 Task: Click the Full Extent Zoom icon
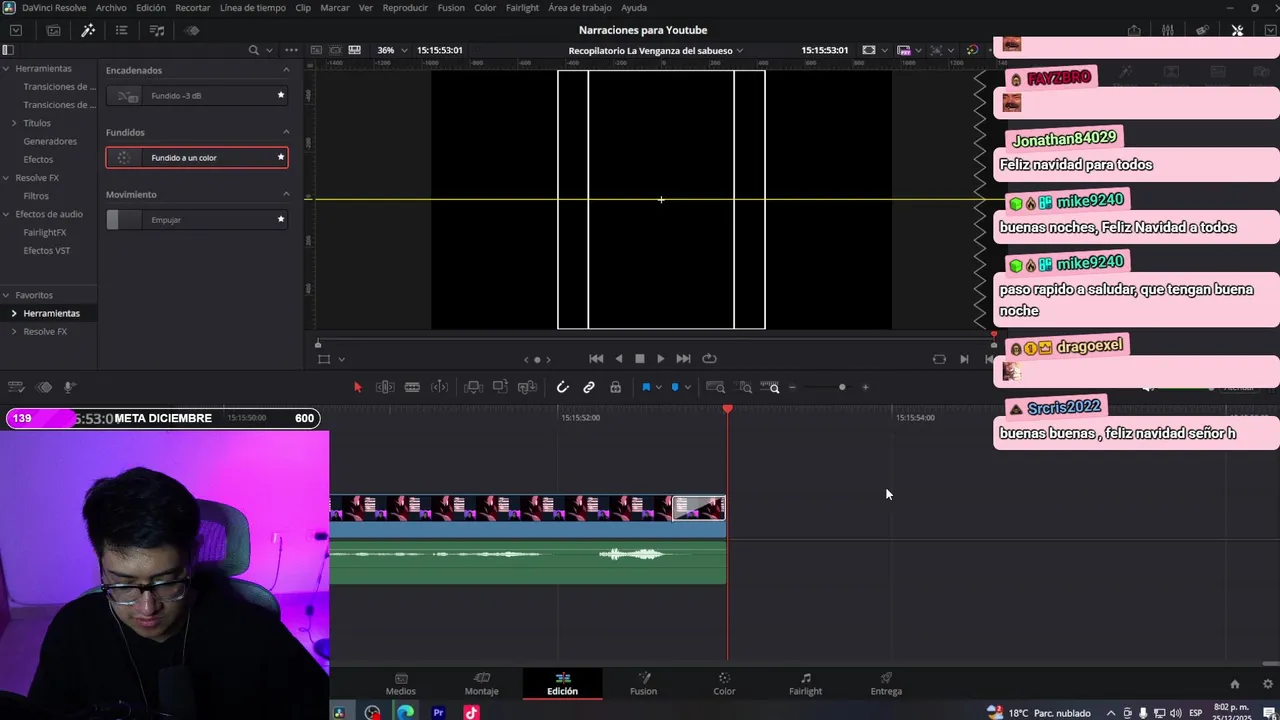pyautogui.click(x=716, y=387)
